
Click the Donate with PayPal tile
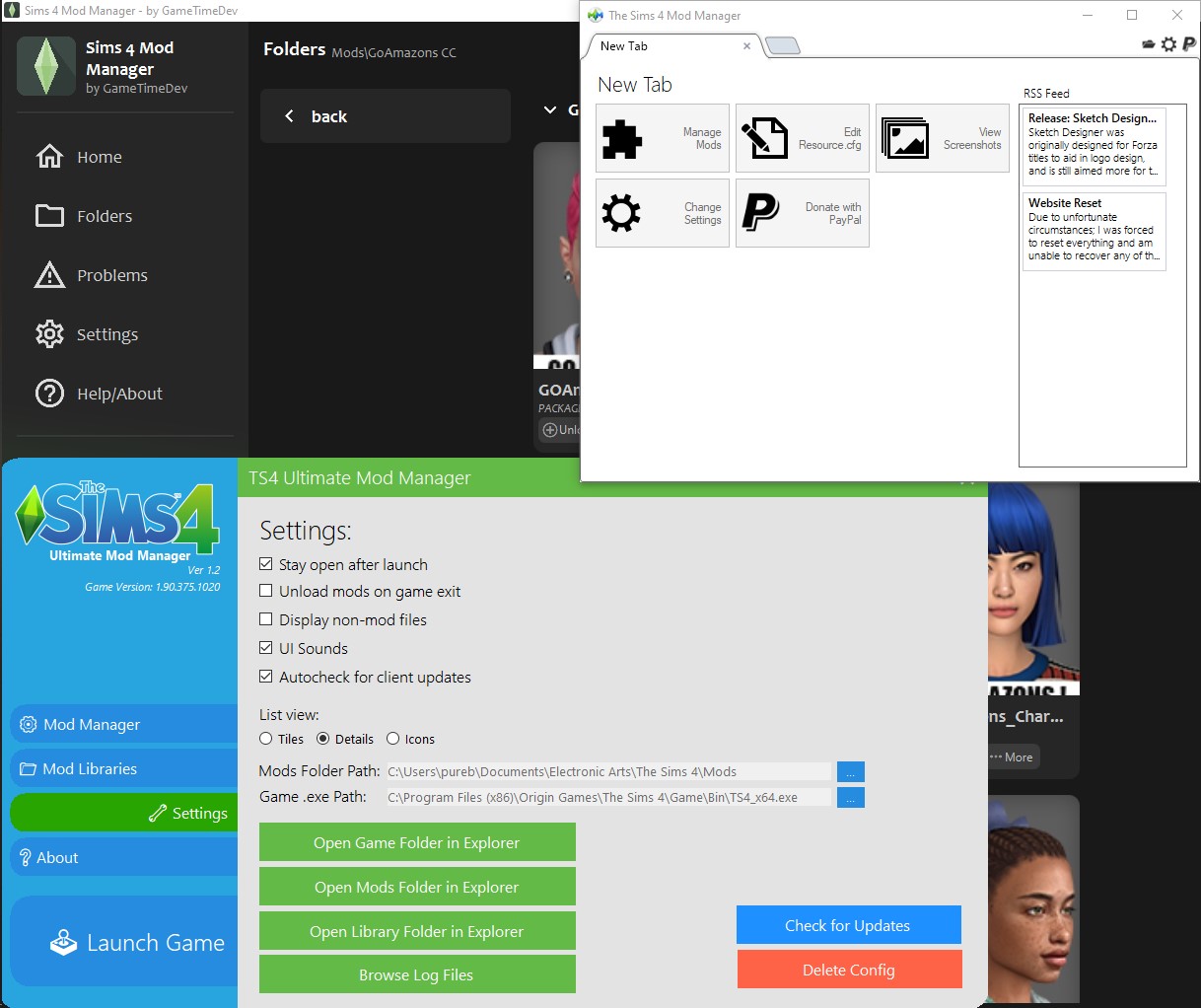pos(803,213)
